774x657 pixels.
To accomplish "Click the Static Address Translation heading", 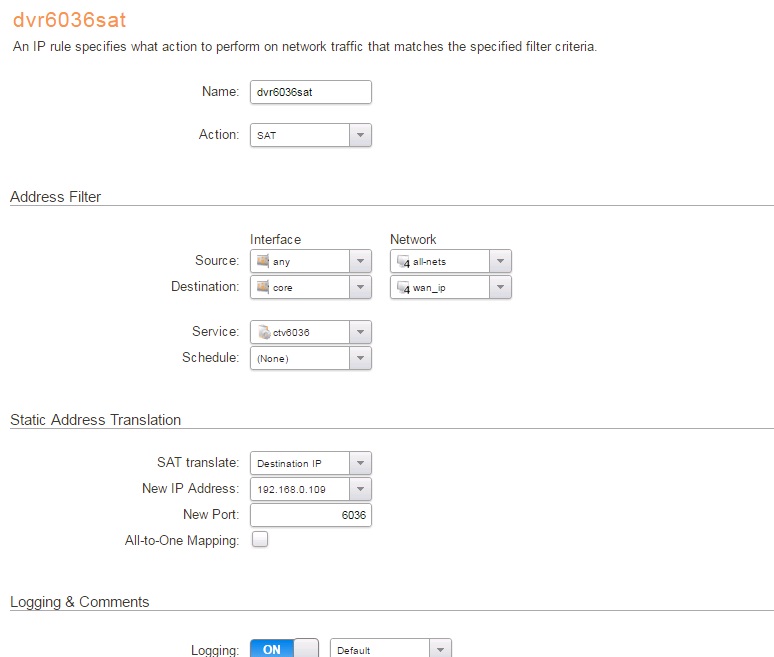I will pyautogui.click(x=95, y=420).
